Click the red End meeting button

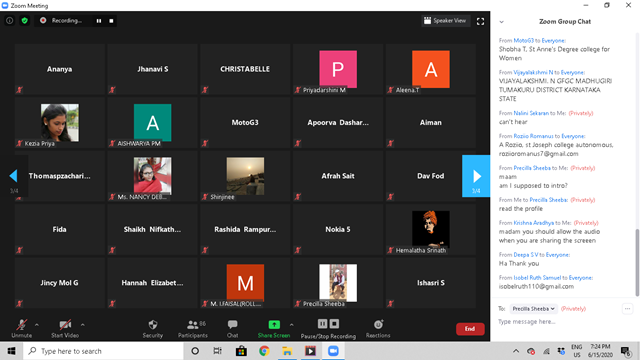click(x=470, y=329)
